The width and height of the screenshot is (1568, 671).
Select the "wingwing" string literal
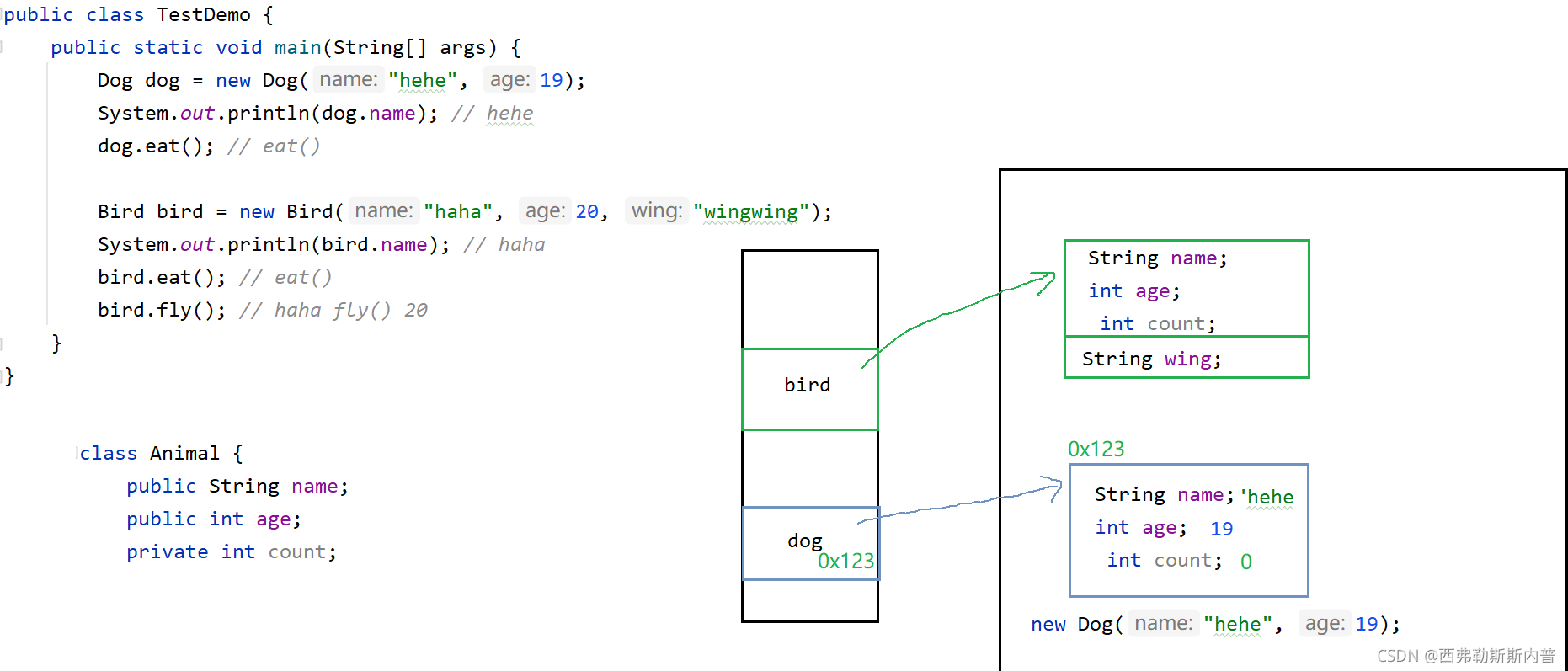coord(751,211)
